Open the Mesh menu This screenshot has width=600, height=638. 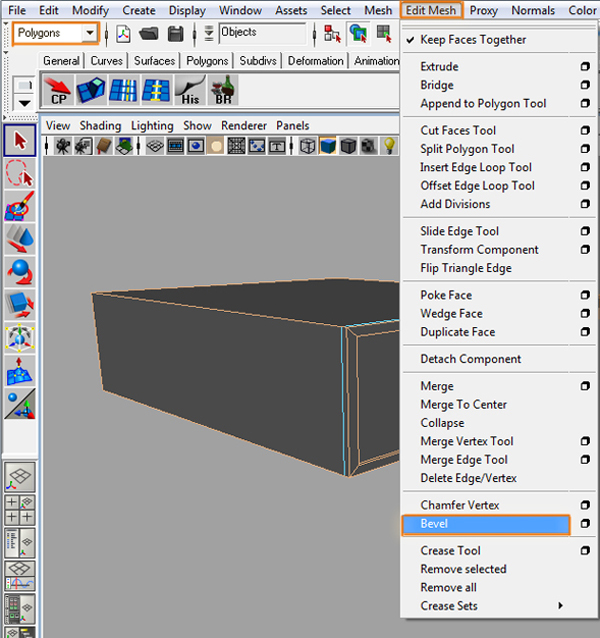point(378,10)
